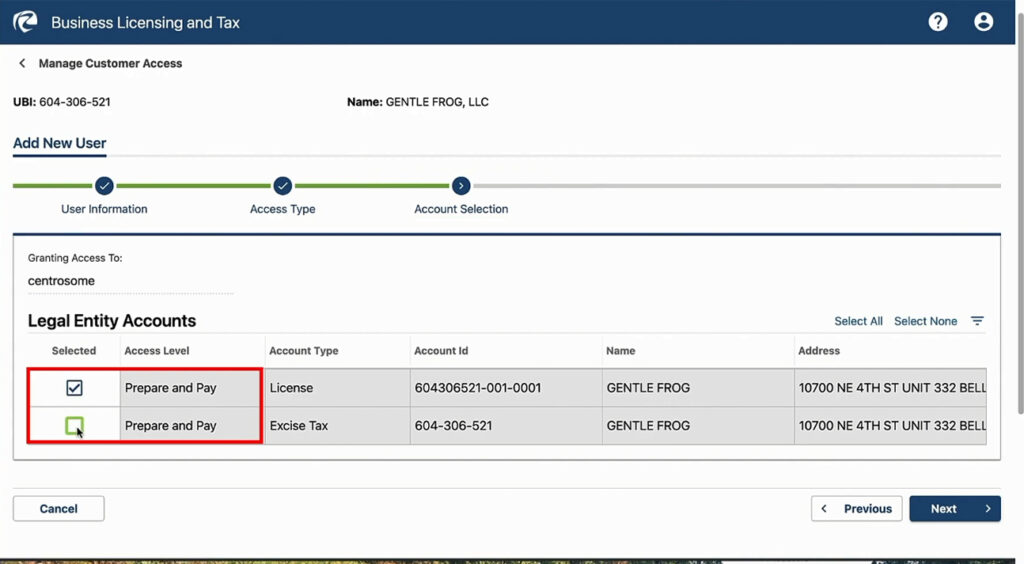Click the Next button
The width and height of the screenshot is (1024, 564).
click(954, 509)
